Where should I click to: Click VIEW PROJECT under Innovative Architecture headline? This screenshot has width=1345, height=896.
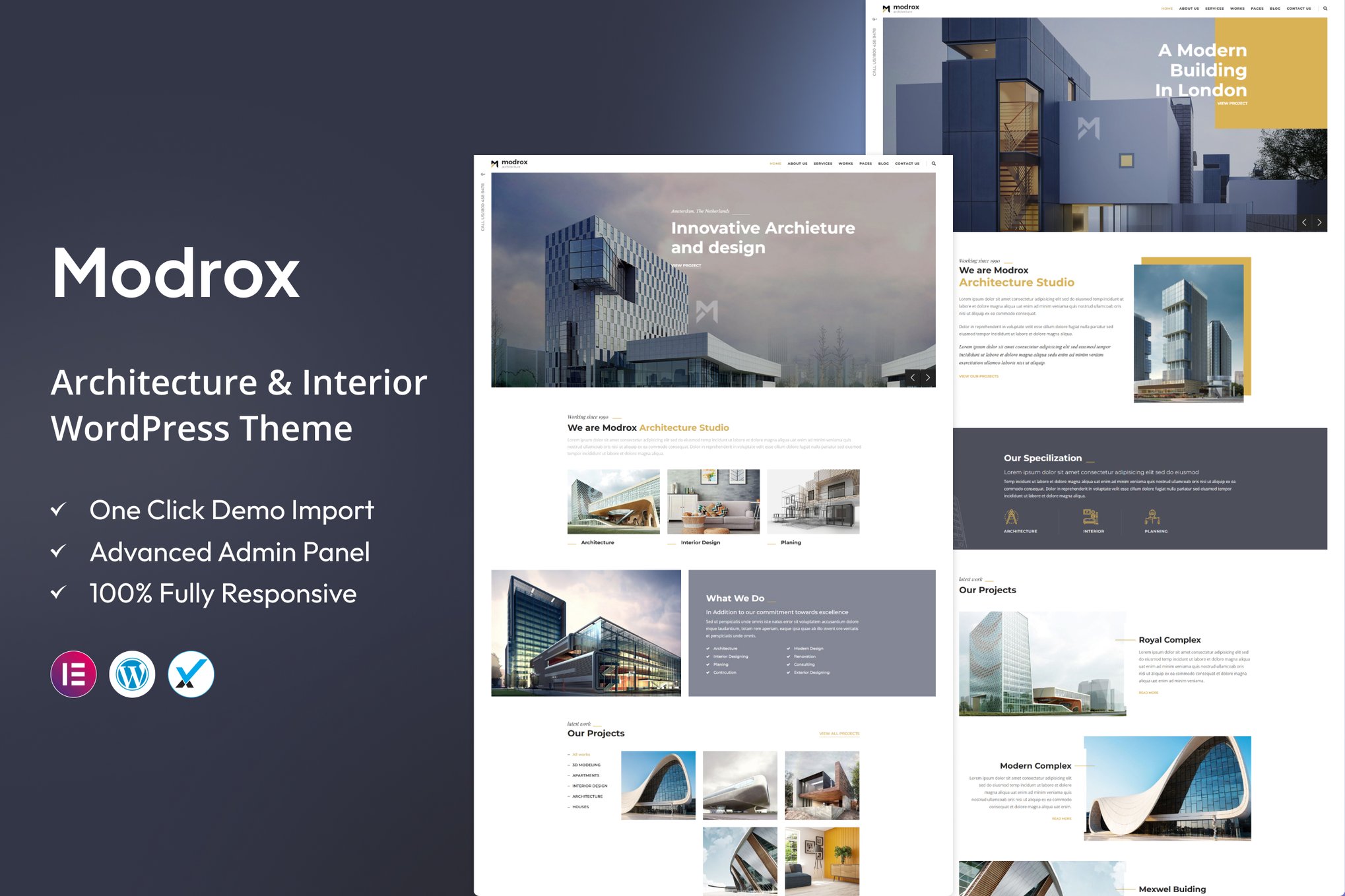point(686,265)
